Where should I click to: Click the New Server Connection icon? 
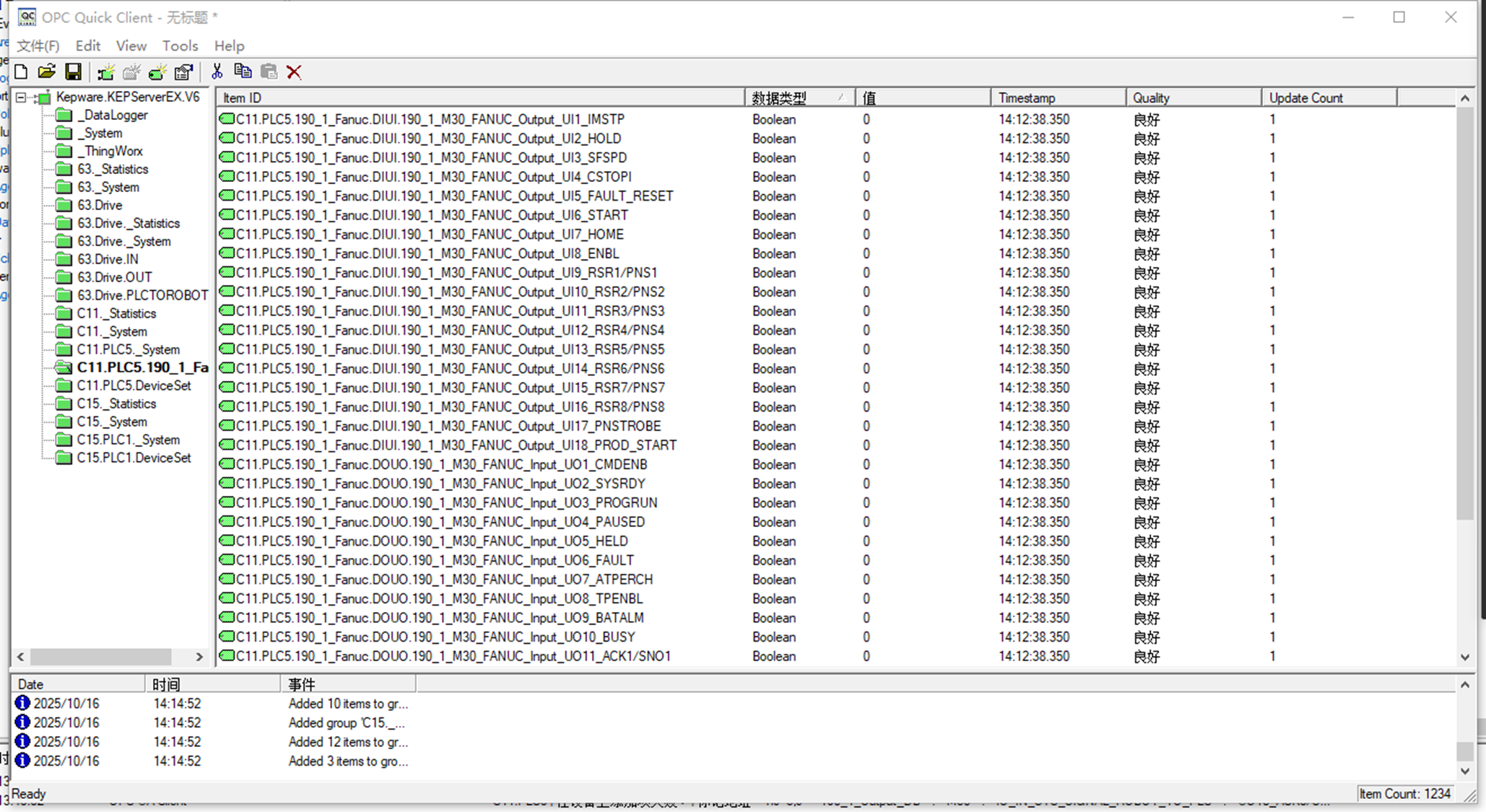(105, 71)
